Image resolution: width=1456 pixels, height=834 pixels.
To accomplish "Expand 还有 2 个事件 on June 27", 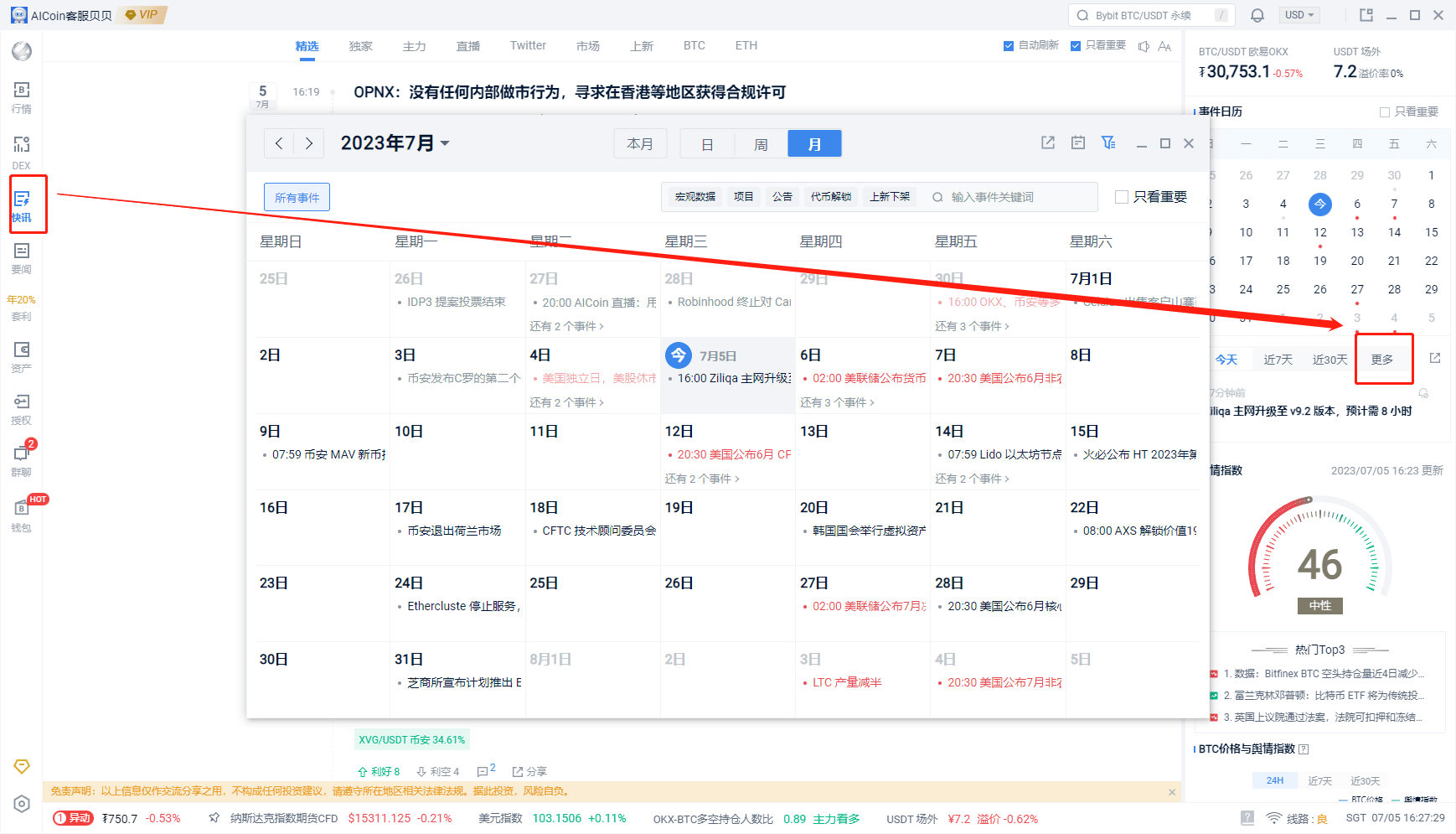I will tap(566, 326).
